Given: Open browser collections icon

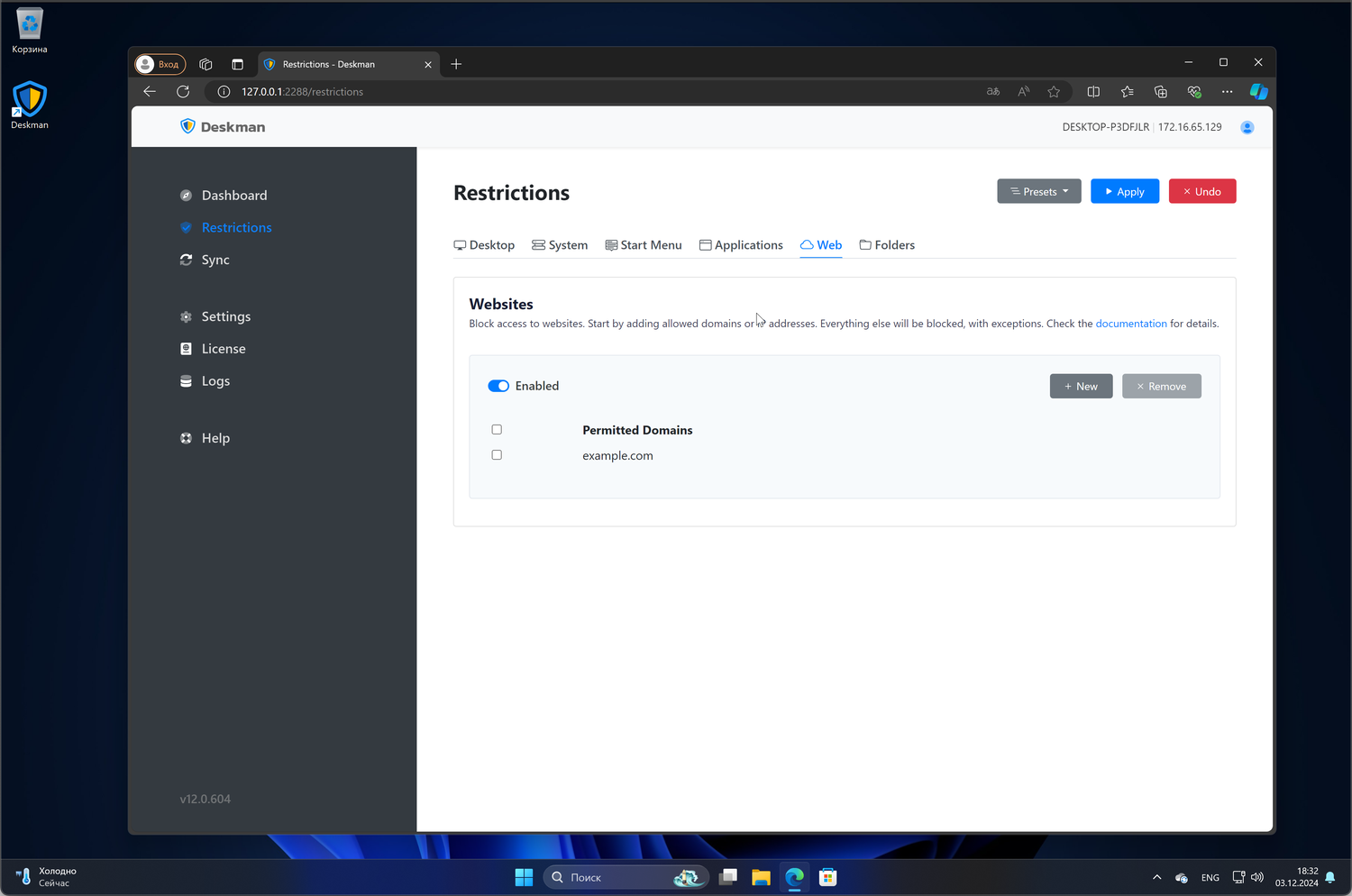Looking at the screenshot, I should (x=1161, y=92).
